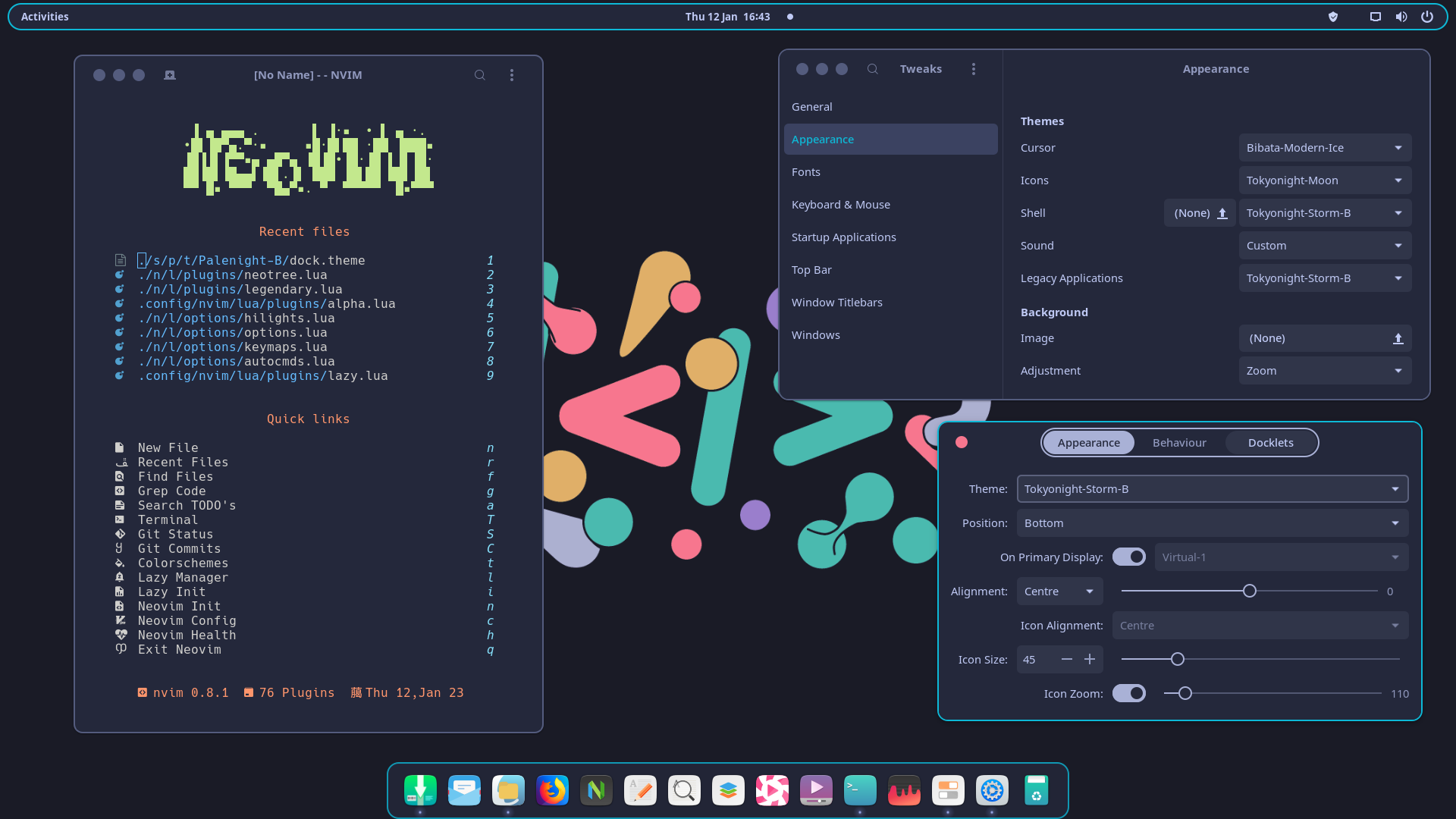Increase icon size with plus button
This screenshot has width=1456, height=819.
pos(1090,660)
